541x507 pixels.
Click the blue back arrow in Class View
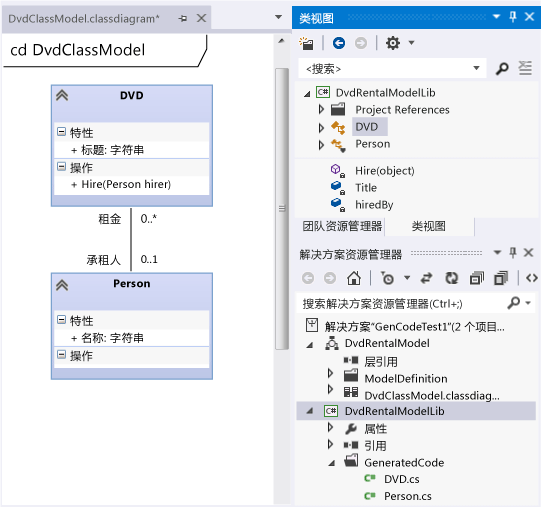(x=339, y=43)
